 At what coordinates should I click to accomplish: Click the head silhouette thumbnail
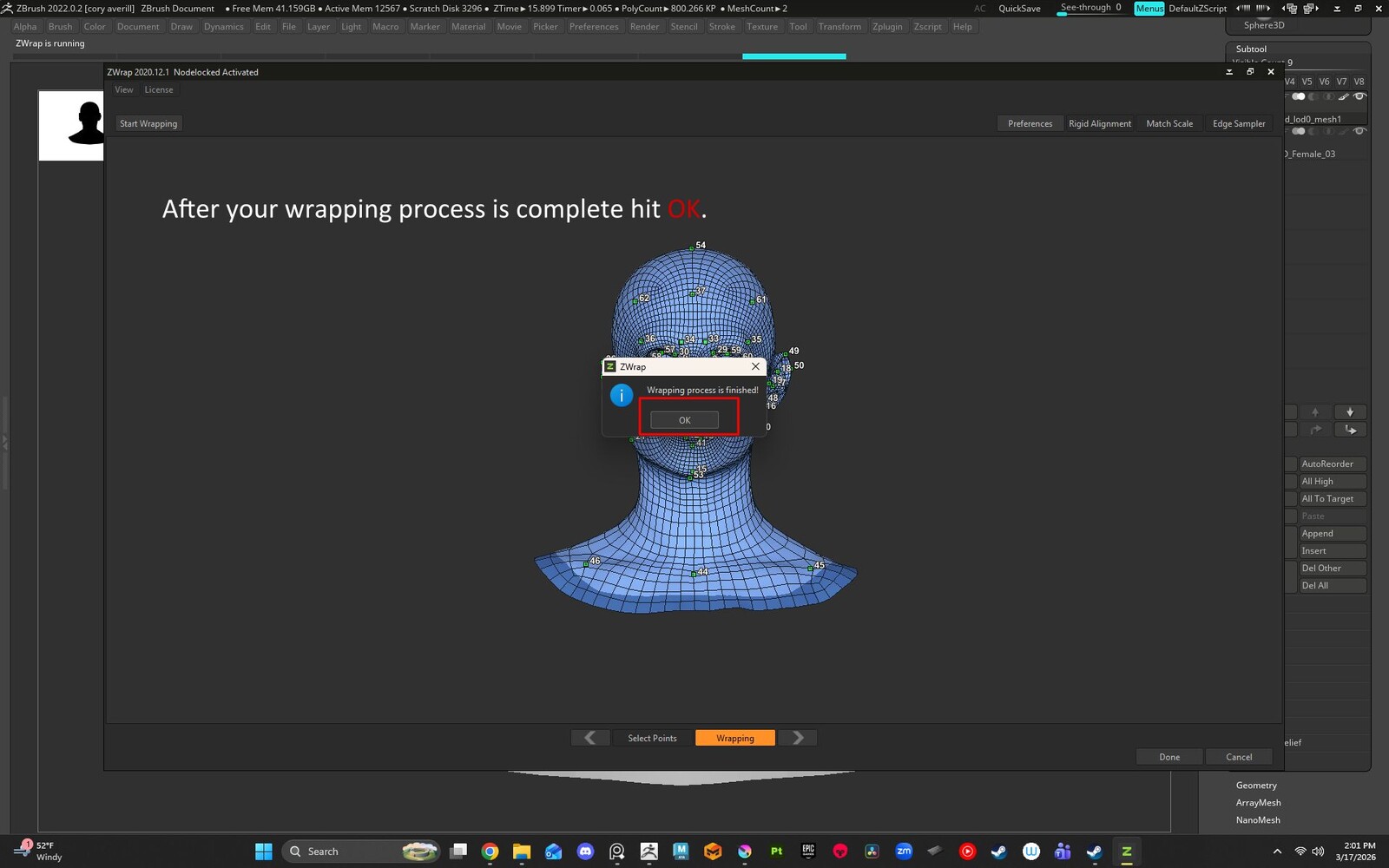click(x=71, y=126)
